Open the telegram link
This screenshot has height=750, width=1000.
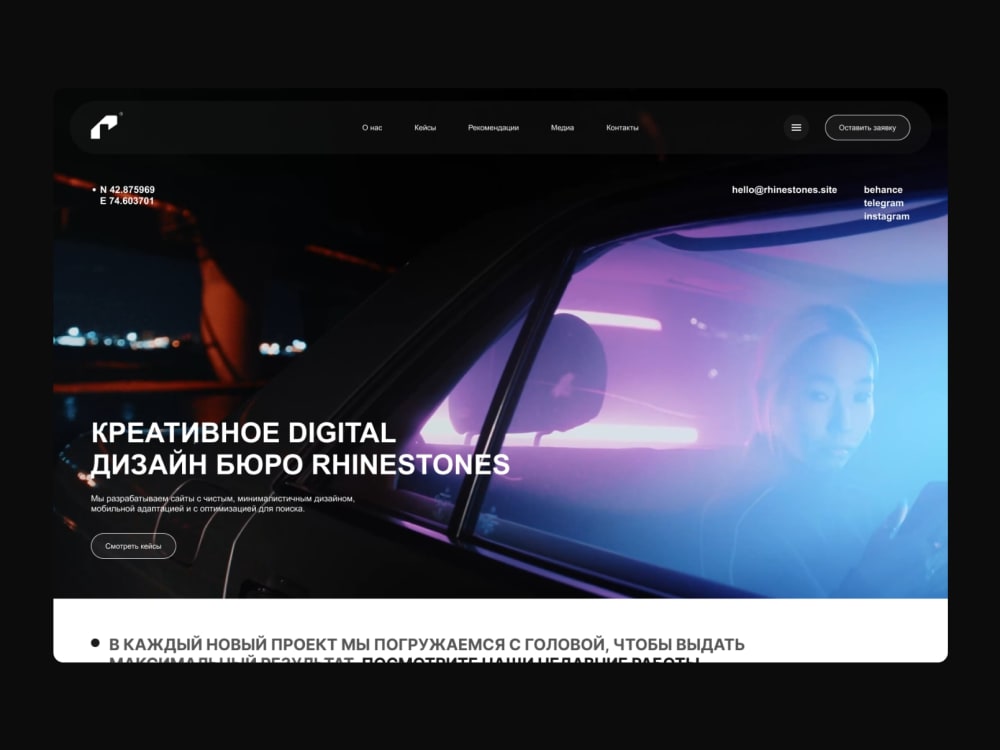tap(883, 203)
